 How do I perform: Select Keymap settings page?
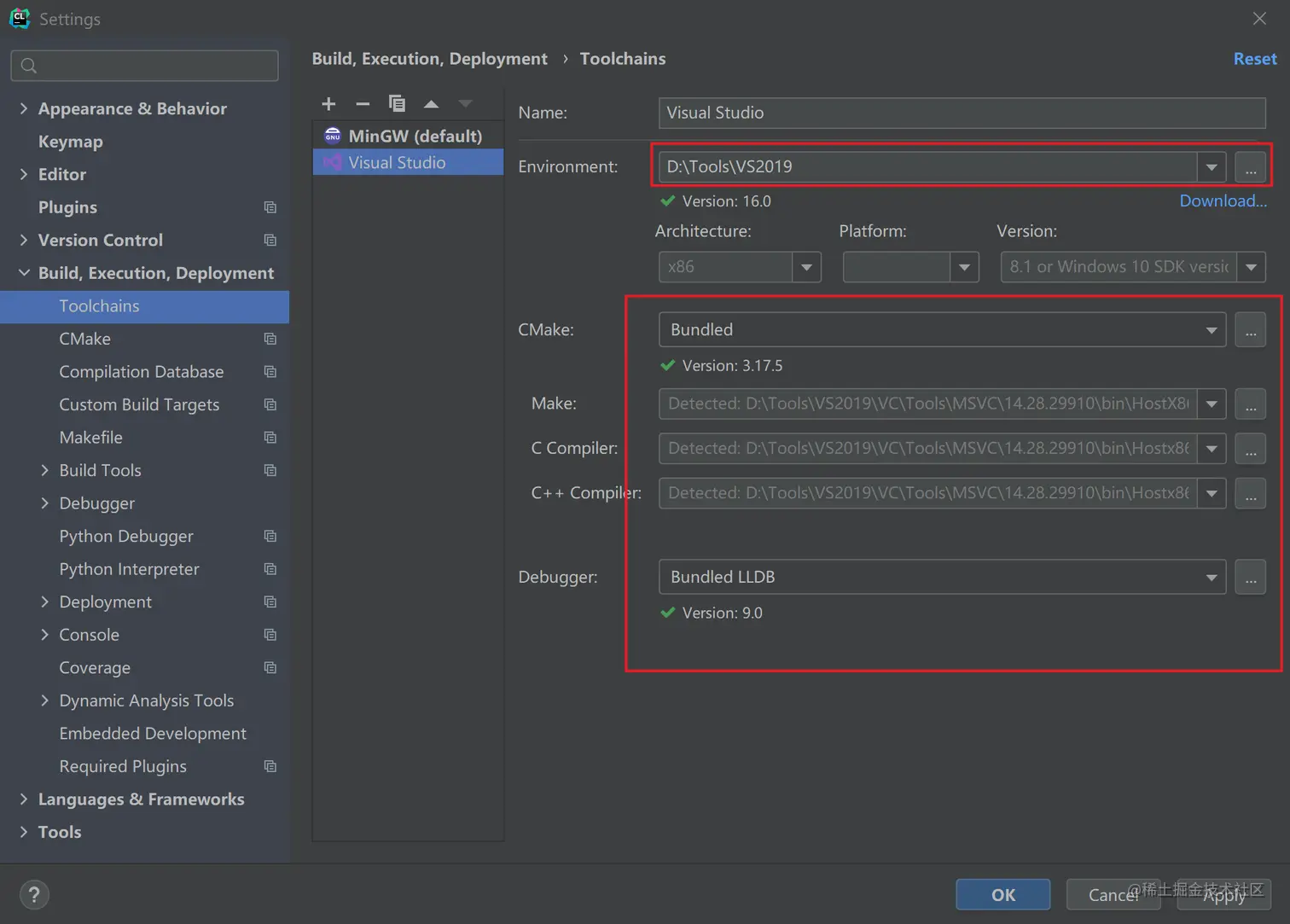[71, 142]
